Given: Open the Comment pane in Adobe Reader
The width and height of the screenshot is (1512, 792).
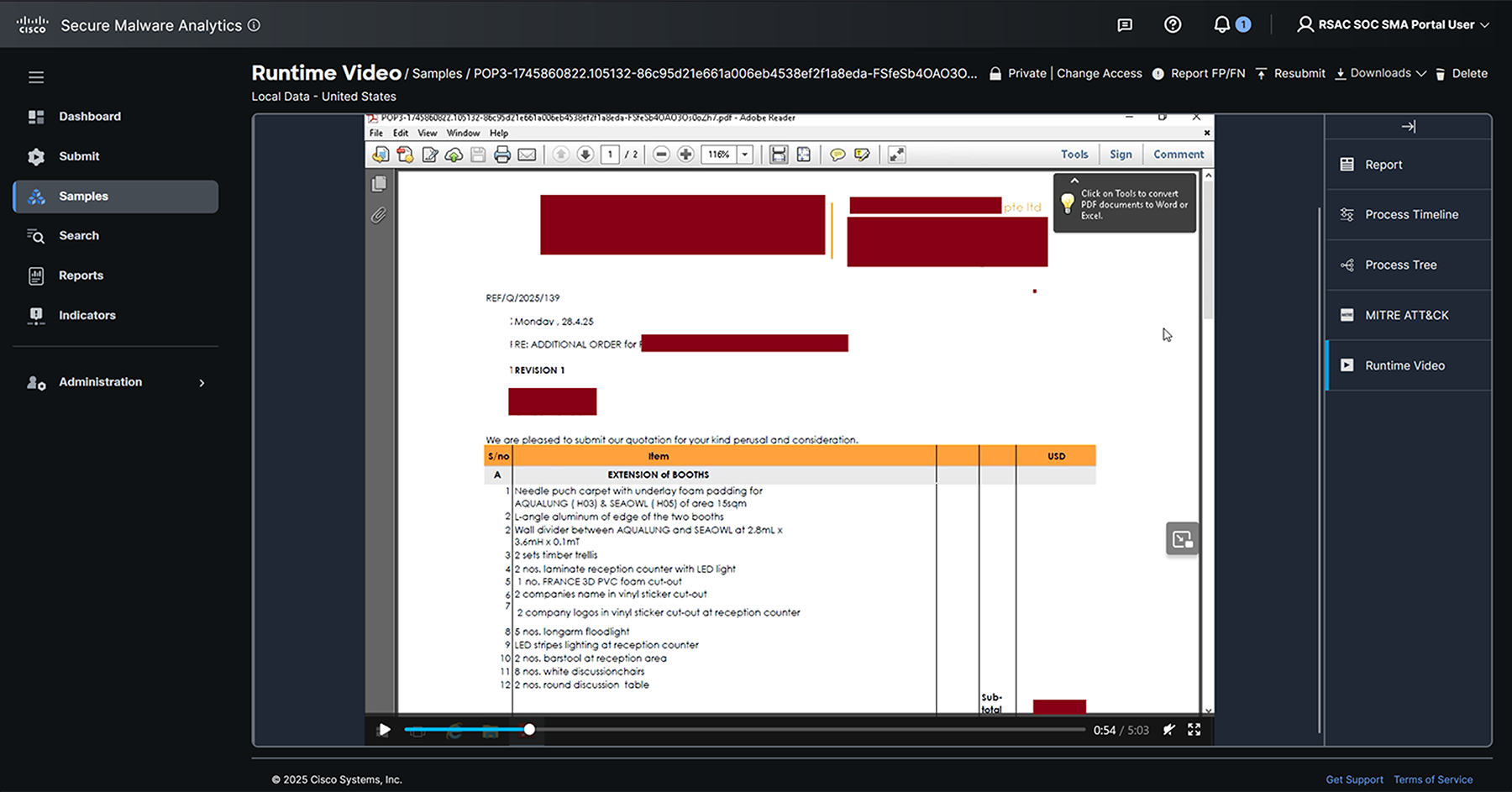Looking at the screenshot, I should point(1179,155).
